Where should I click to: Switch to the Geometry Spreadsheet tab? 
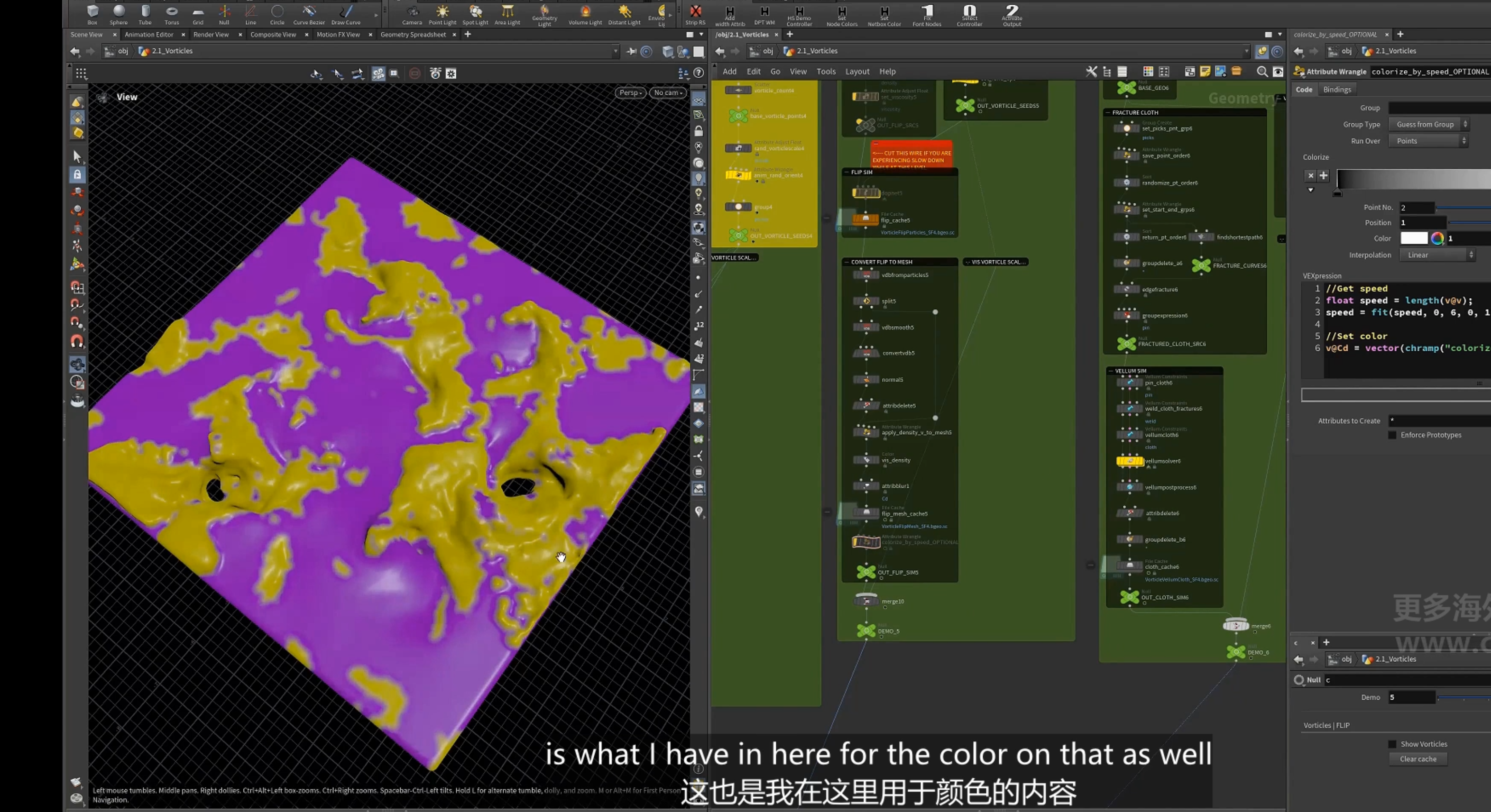coord(413,35)
